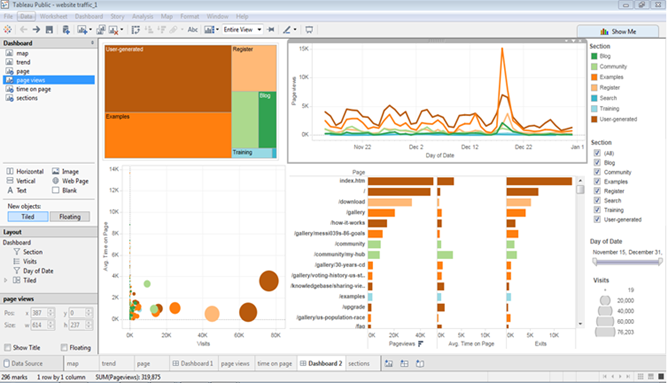Image resolution: width=668 pixels, height=383 pixels.
Task: Click the Day of Date range slider
Action: [628, 262]
